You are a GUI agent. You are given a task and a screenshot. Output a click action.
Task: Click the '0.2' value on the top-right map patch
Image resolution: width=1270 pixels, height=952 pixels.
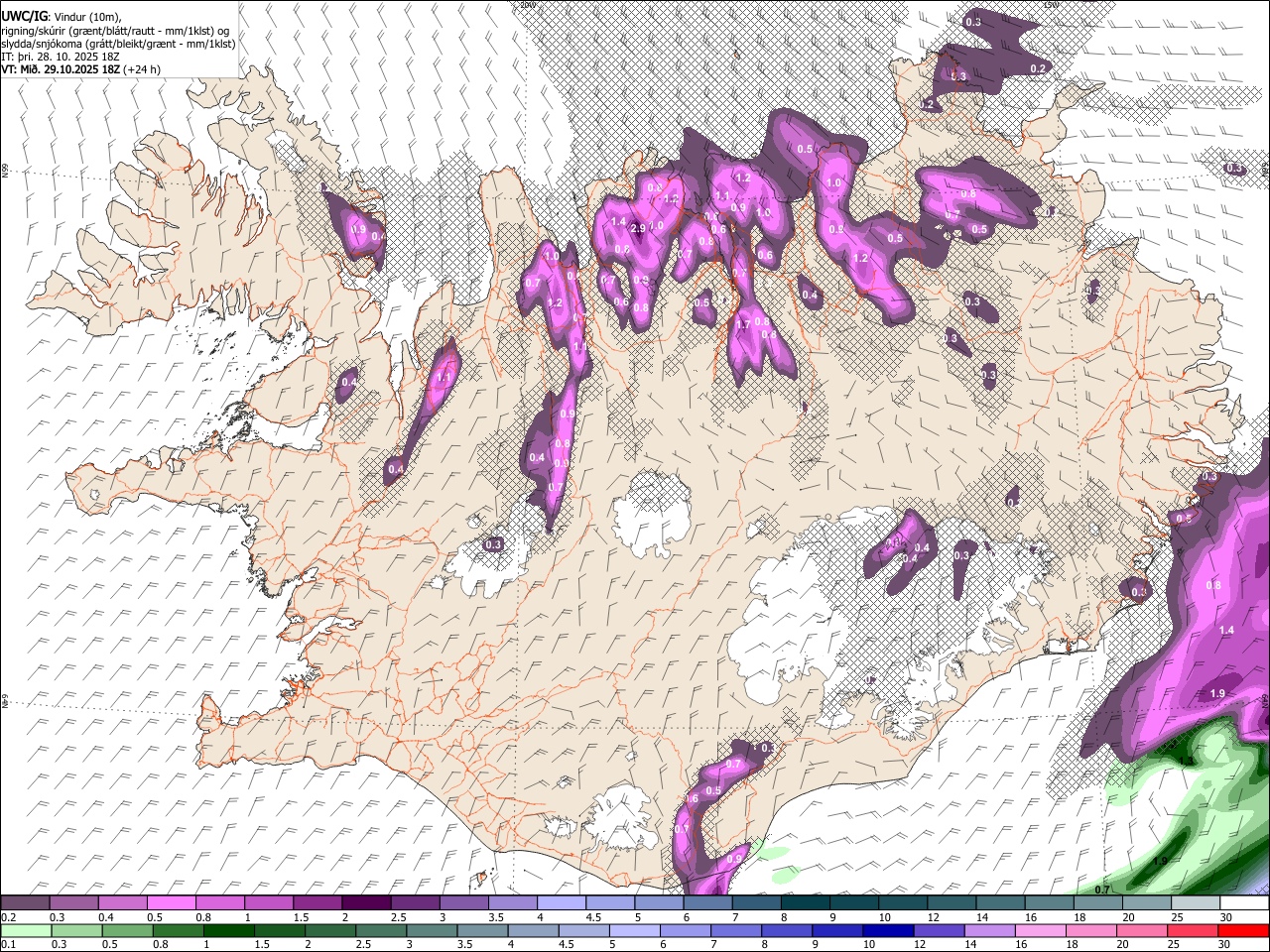(x=1039, y=68)
